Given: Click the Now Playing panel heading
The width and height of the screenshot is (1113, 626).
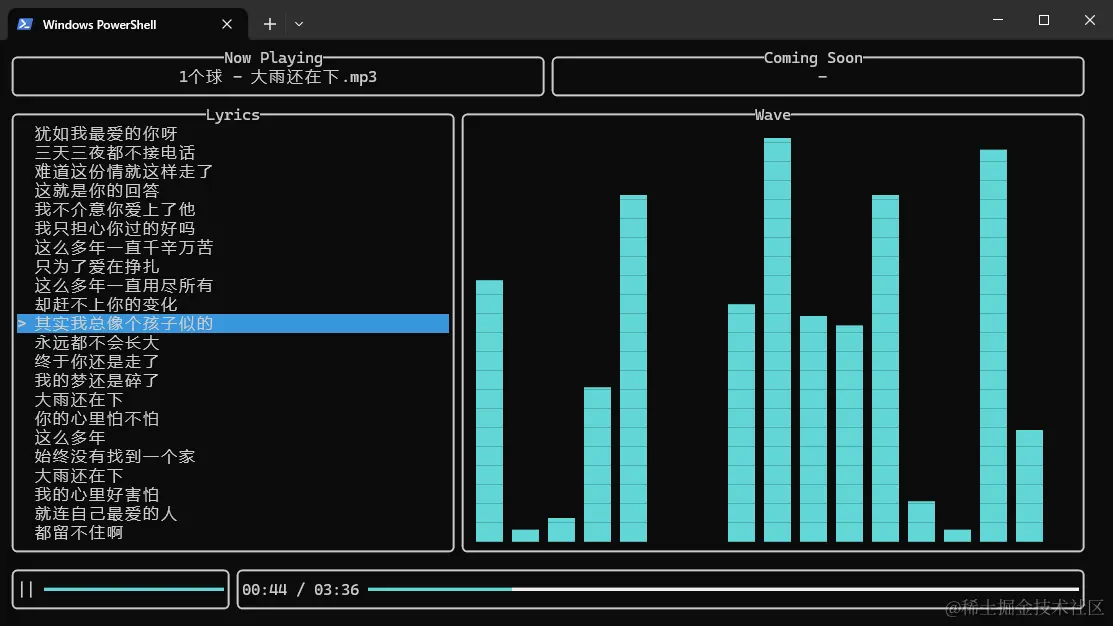Looking at the screenshot, I should coord(273,57).
